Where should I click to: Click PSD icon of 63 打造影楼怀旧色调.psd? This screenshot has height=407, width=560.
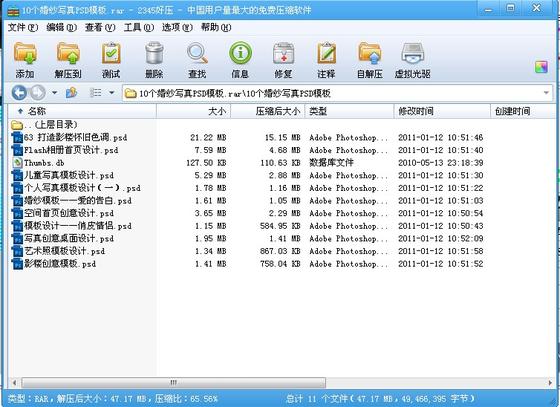pos(17,137)
